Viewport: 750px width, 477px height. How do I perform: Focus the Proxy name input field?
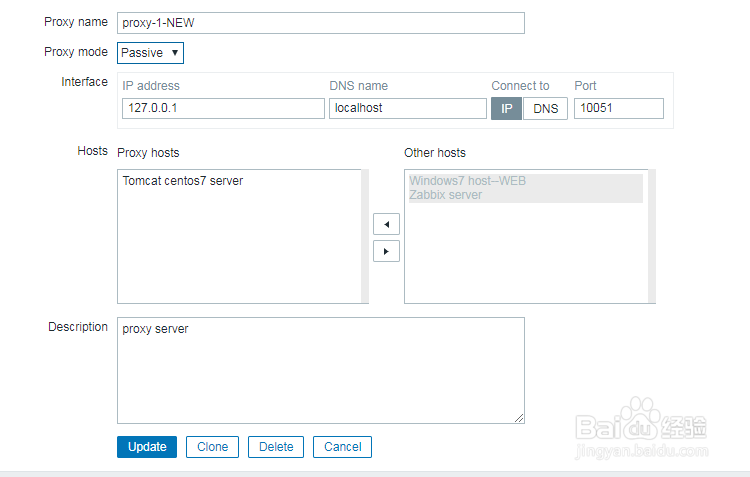(x=321, y=23)
